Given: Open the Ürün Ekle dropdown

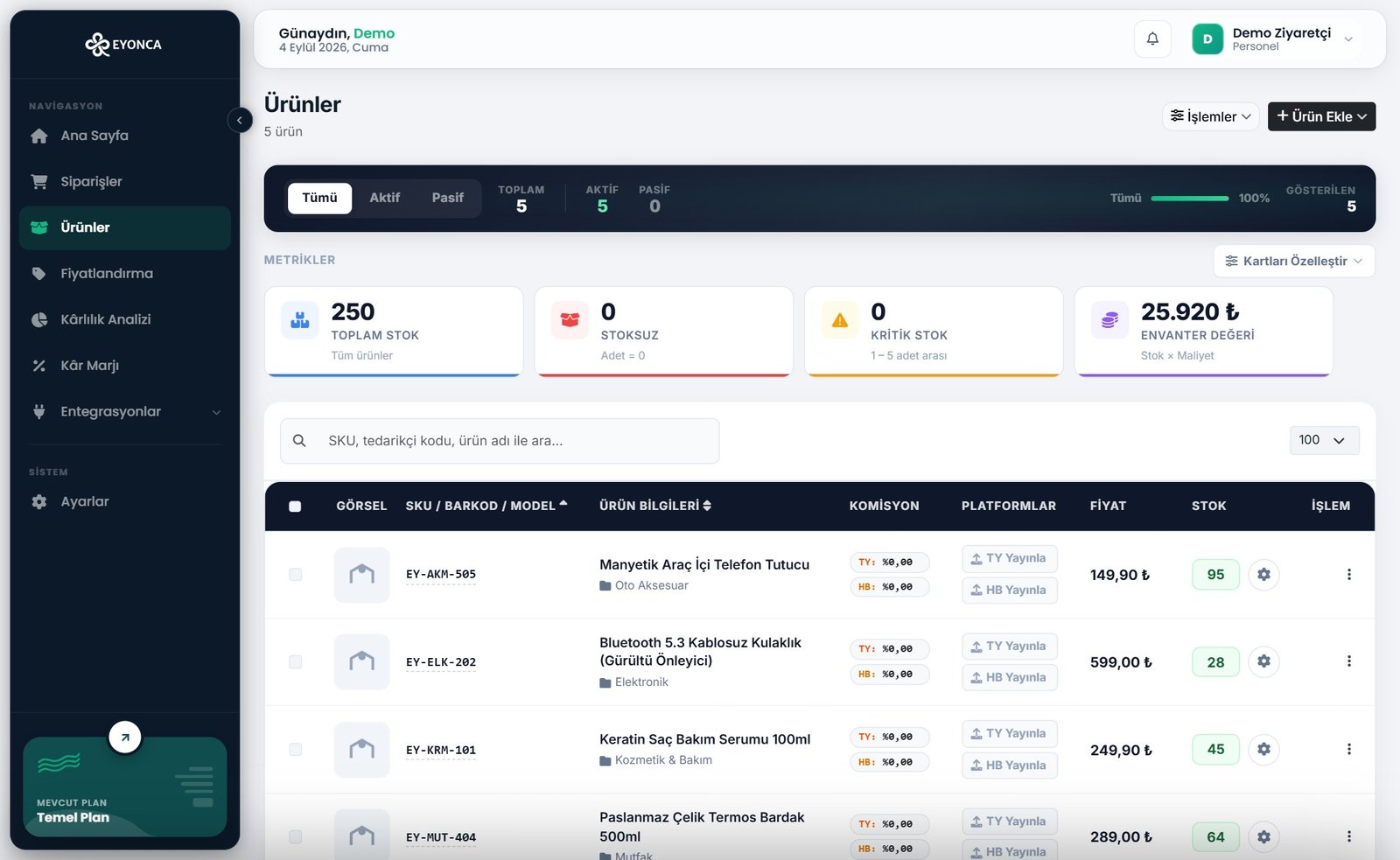Looking at the screenshot, I should click(x=1321, y=116).
